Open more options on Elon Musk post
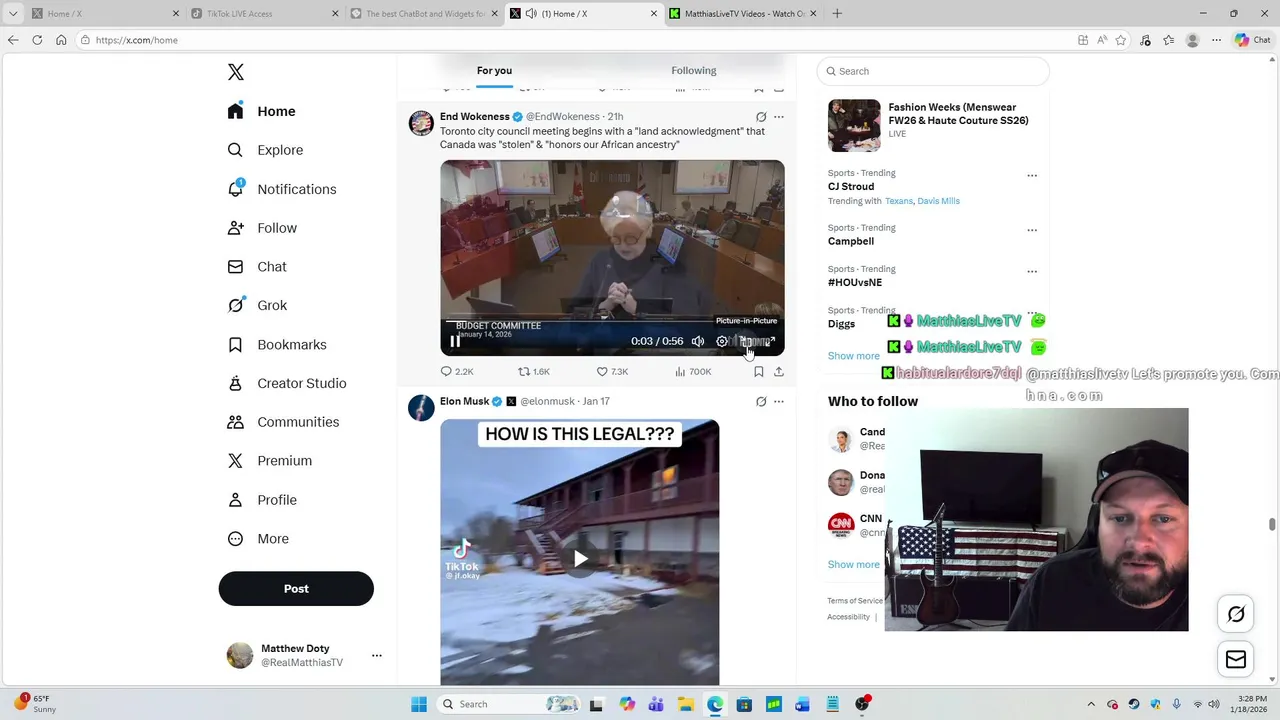Image resolution: width=1280 pixels, height=720 pixels. [779, 402]
